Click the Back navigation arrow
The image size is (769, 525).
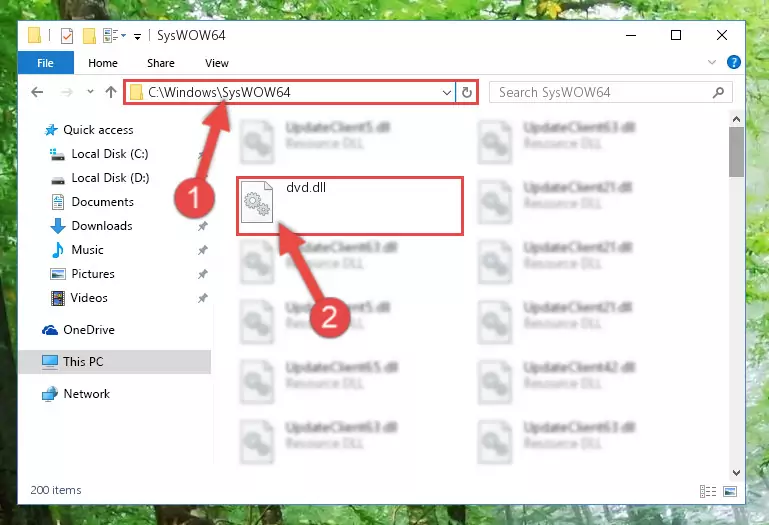pyautogui.click(x=37, y=92)
